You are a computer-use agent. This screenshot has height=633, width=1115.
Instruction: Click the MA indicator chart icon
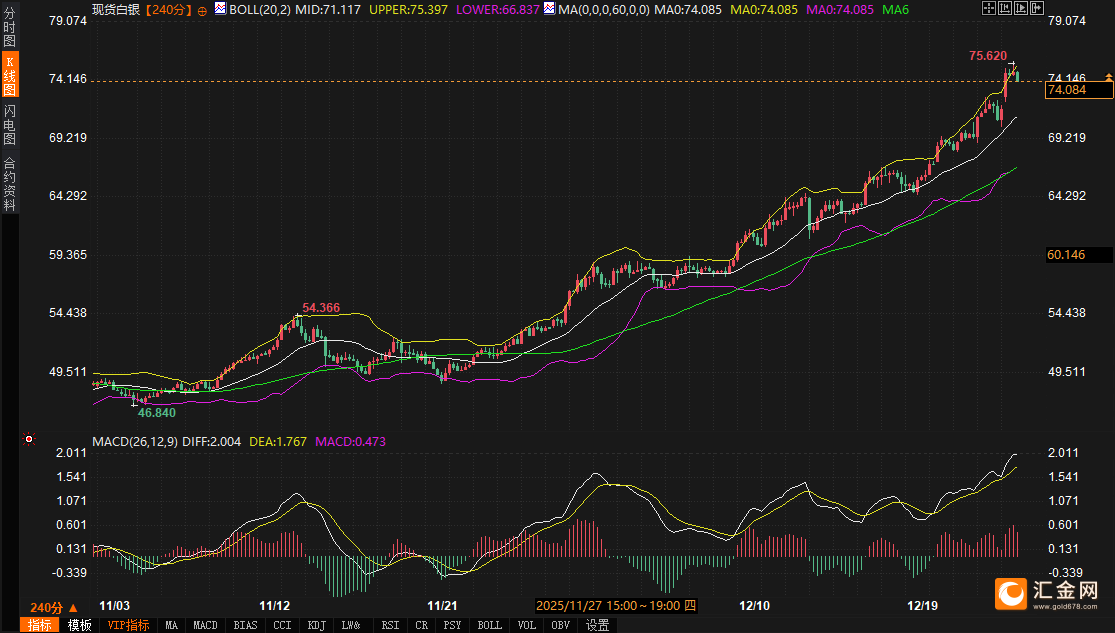click(x=548, y=9)
